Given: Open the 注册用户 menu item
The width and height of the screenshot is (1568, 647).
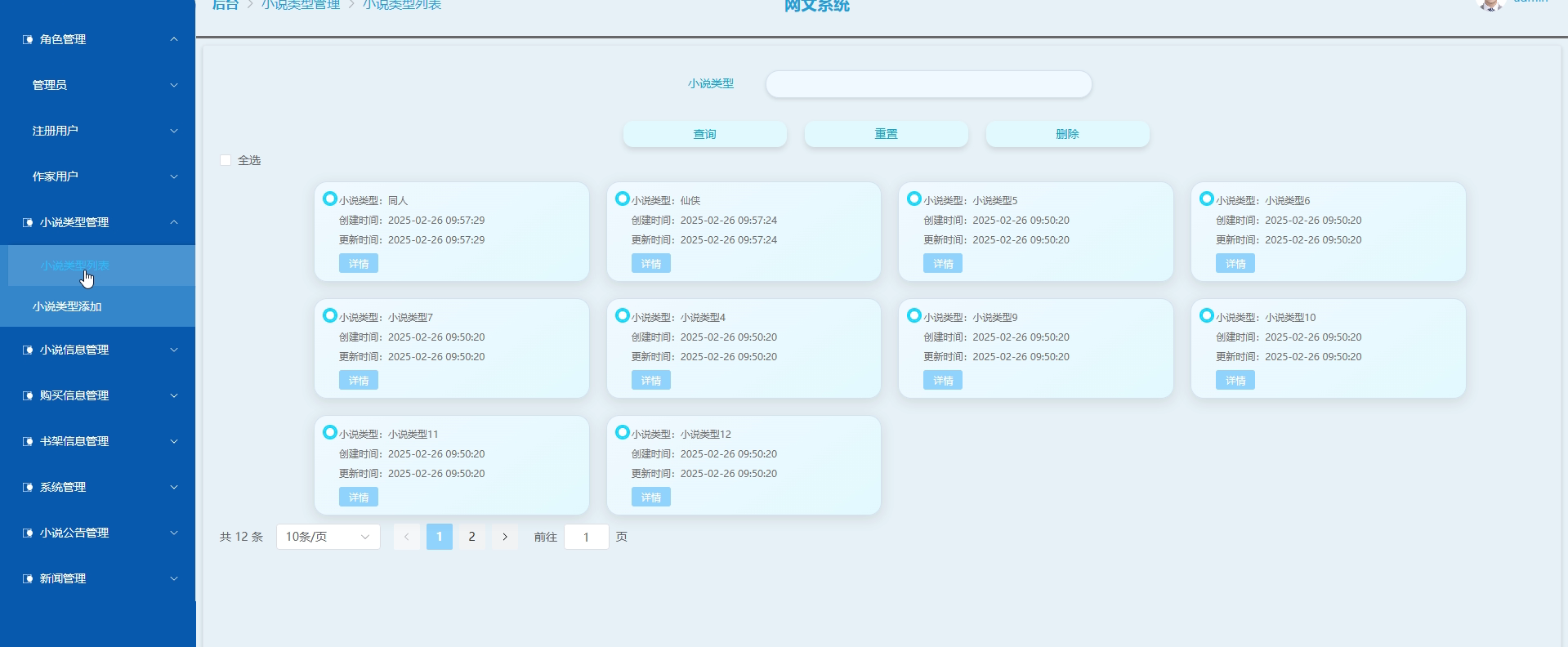Looking at the screenshot, I should point(97,131).
